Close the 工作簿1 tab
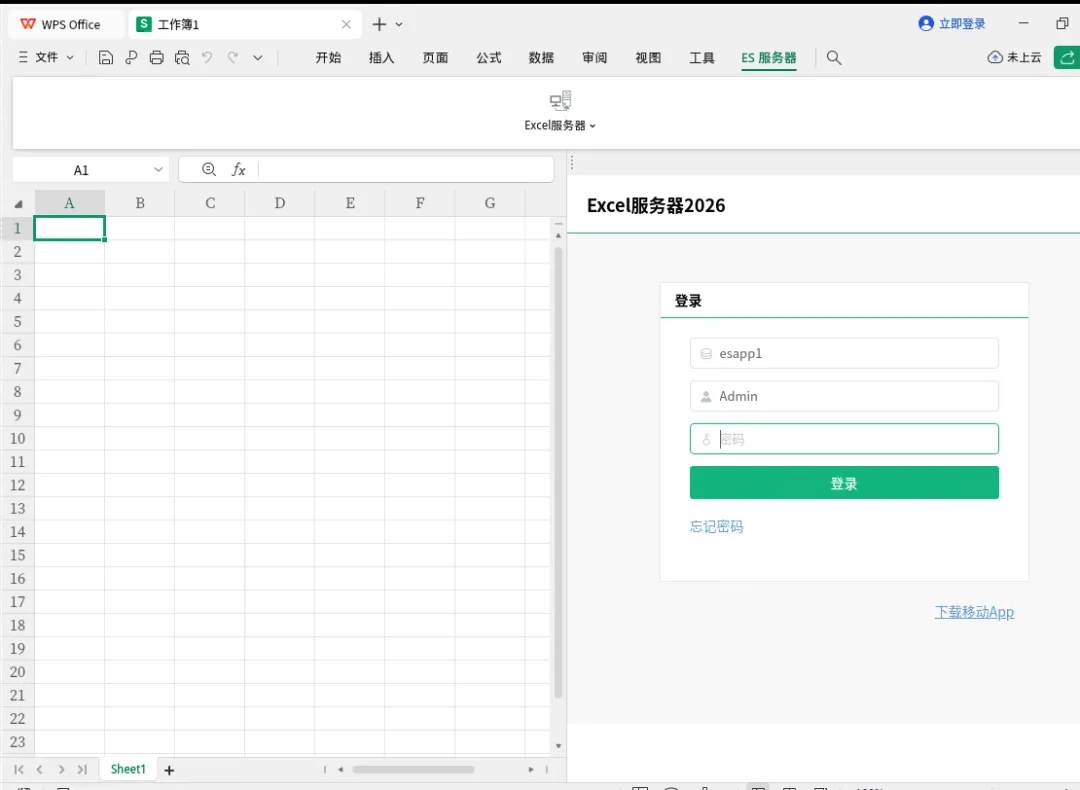The width and height of the screenshot is (1080, 790). (x=346, y=24)
